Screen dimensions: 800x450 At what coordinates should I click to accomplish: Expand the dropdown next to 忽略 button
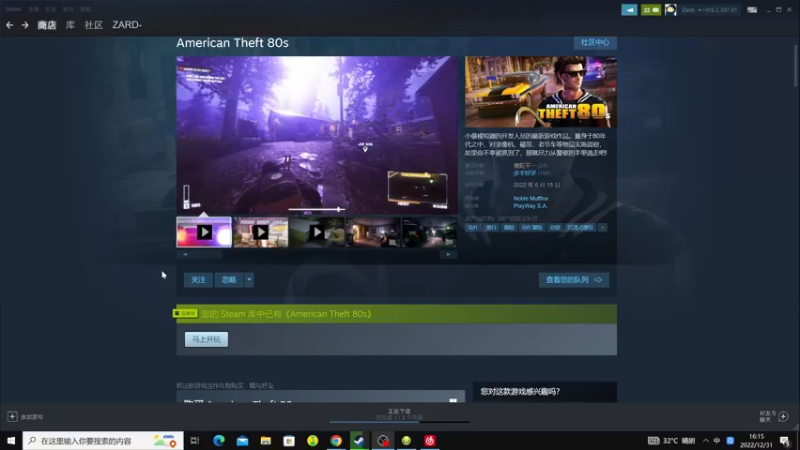[x=249, y=280]
